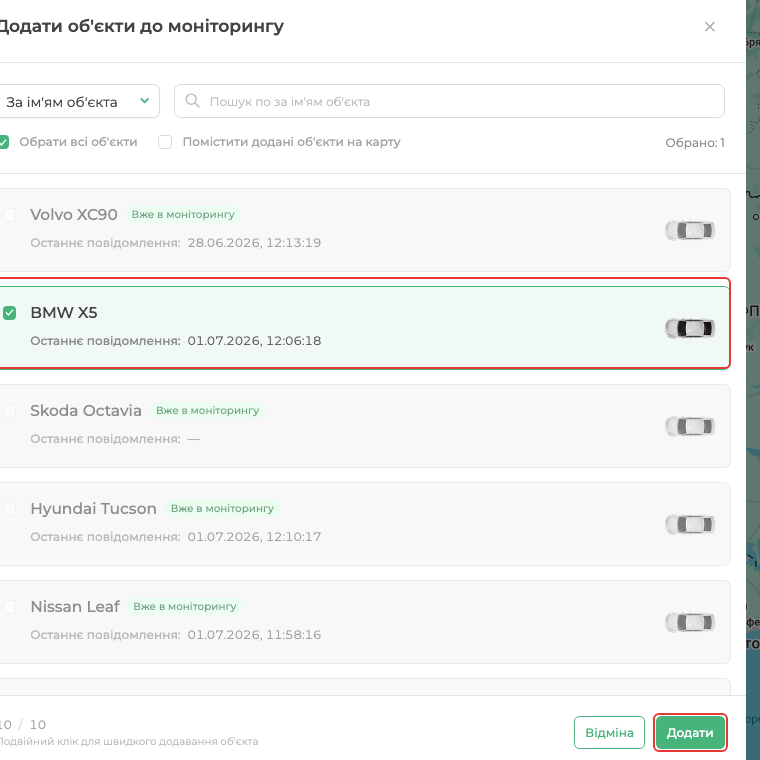The height and width of the screenshot is (760, 760).
Task: Focus the 'Пошук по за ім'ям об'єкта' field
Action: point(449,101)
